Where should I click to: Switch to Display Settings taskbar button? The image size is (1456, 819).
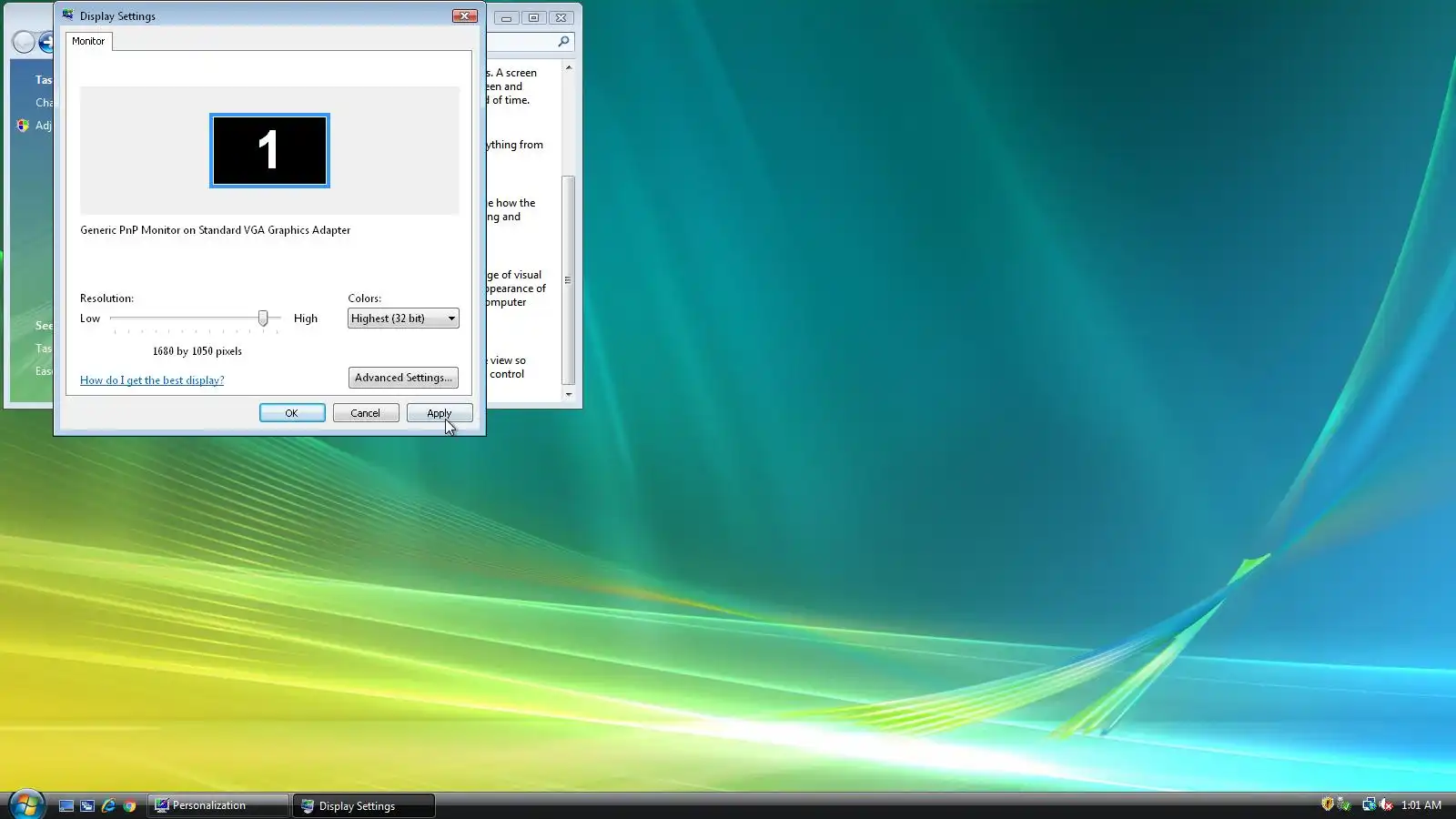tap(364, 805)
